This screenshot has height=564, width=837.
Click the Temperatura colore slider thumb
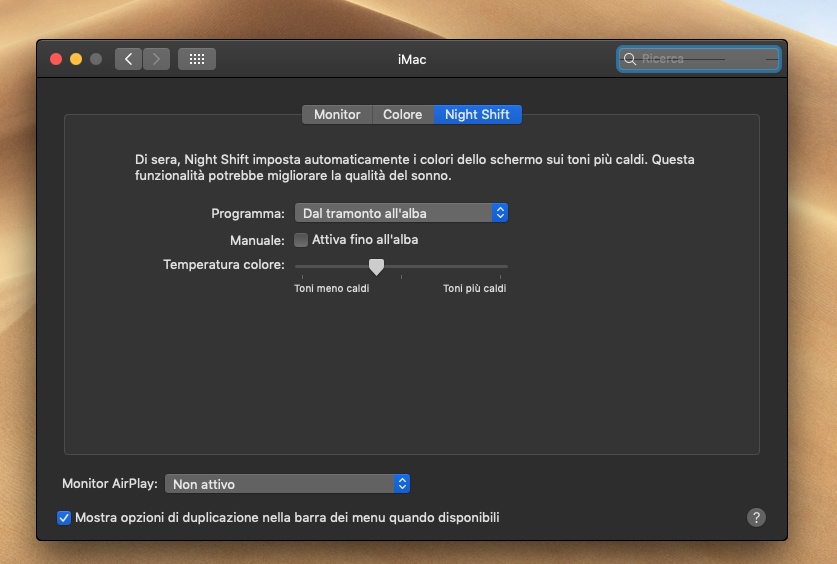pos(376,267)
